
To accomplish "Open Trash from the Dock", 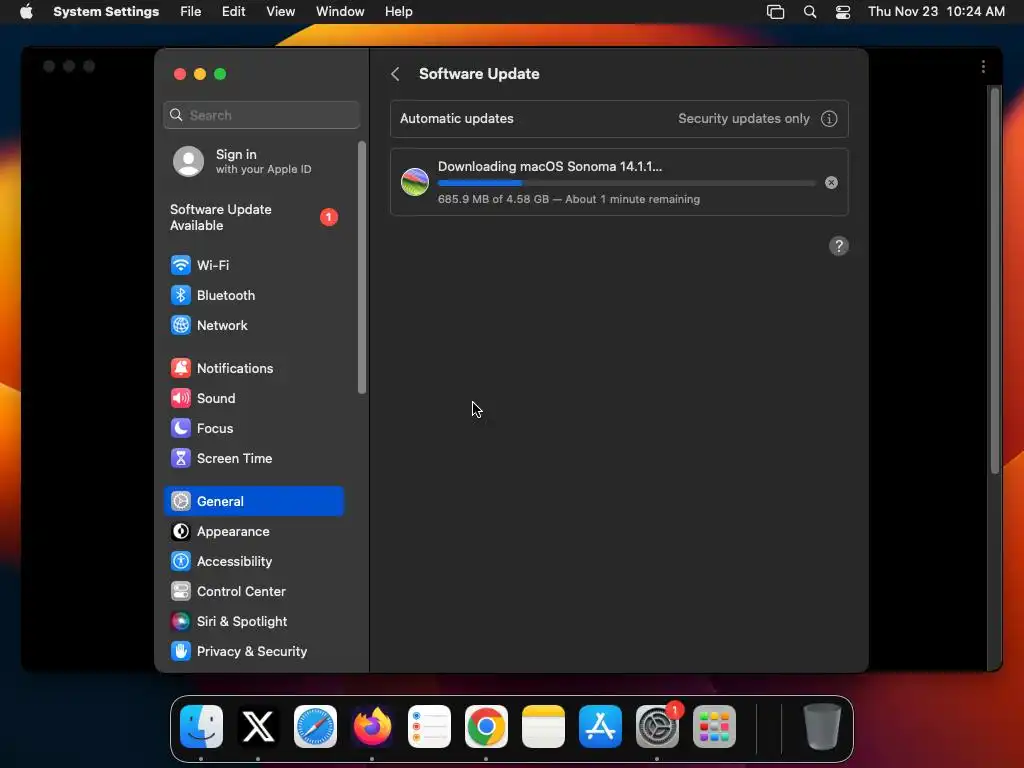I will (x=822, y=726).
